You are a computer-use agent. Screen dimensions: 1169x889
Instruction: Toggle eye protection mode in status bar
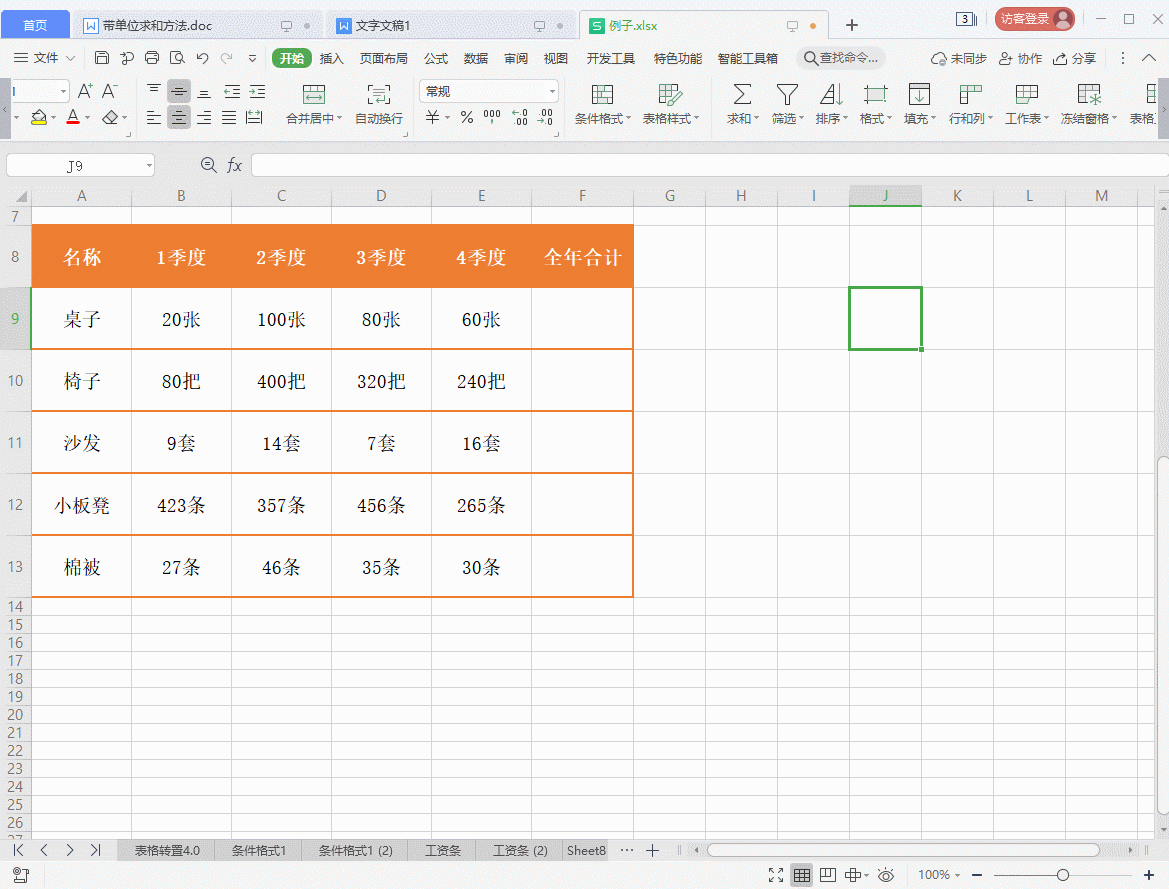point(886,874)
